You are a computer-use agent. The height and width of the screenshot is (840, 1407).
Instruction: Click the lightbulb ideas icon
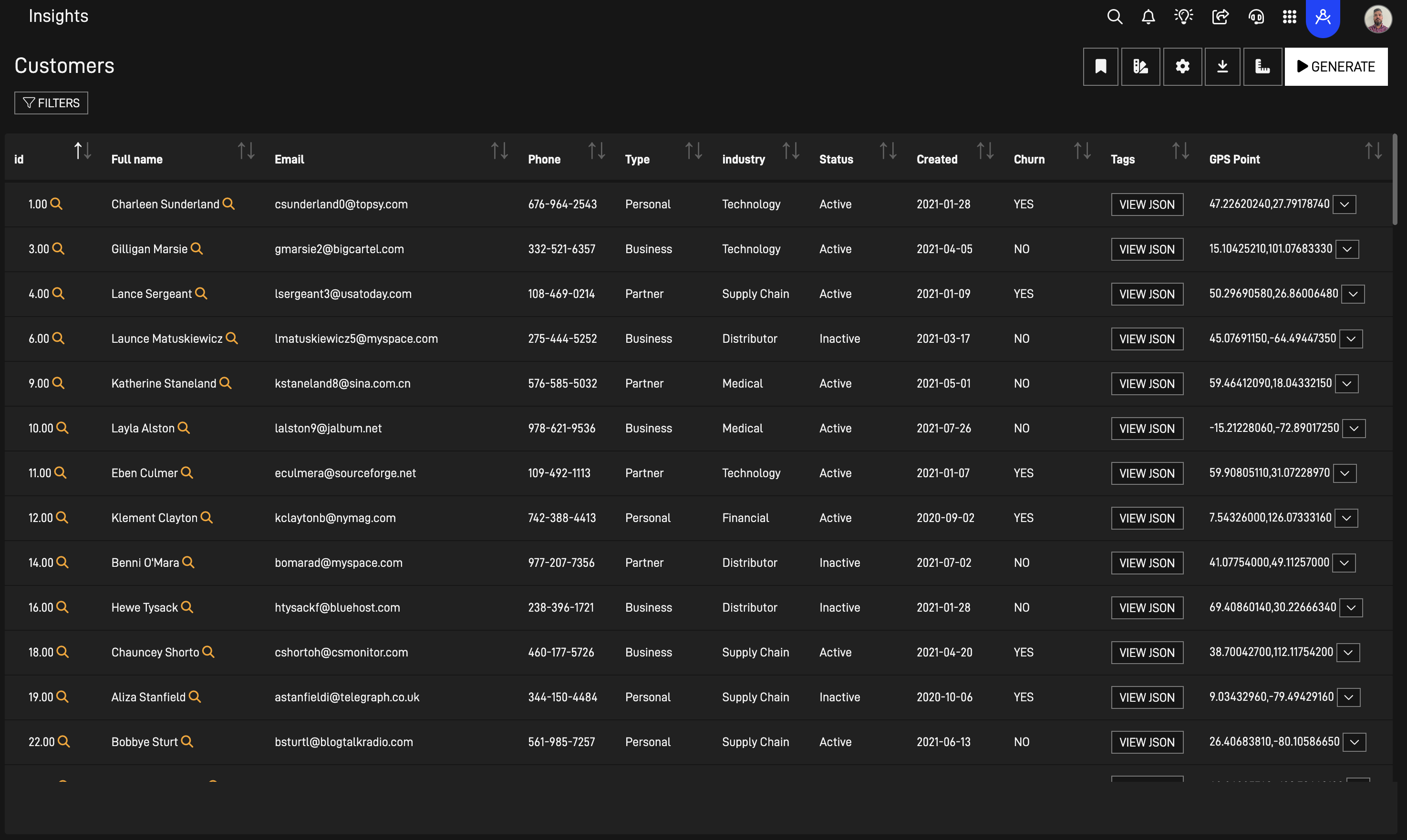click(x=1183, y=17)
